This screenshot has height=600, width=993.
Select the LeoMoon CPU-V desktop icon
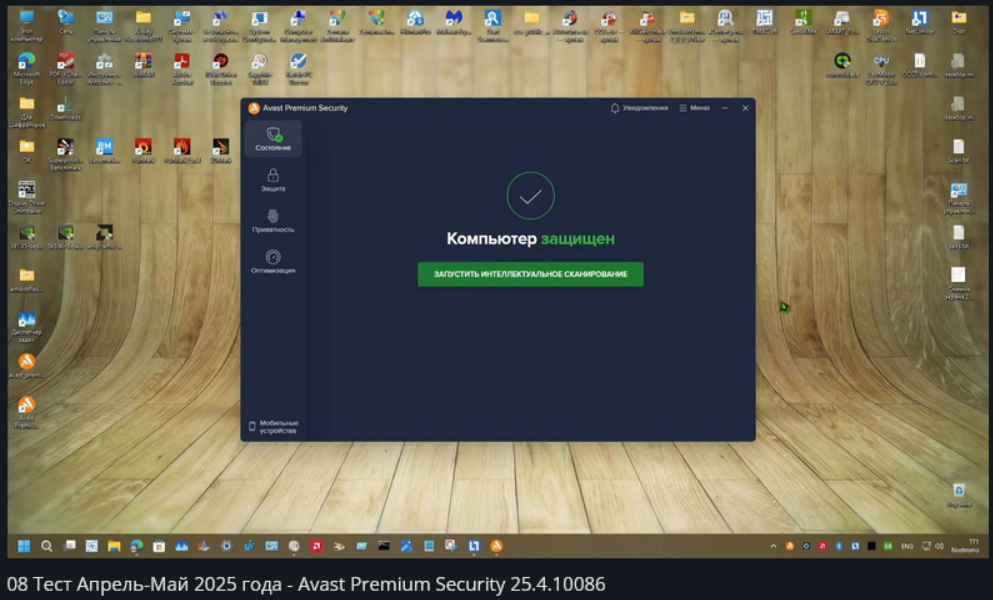tap(881, 69)
